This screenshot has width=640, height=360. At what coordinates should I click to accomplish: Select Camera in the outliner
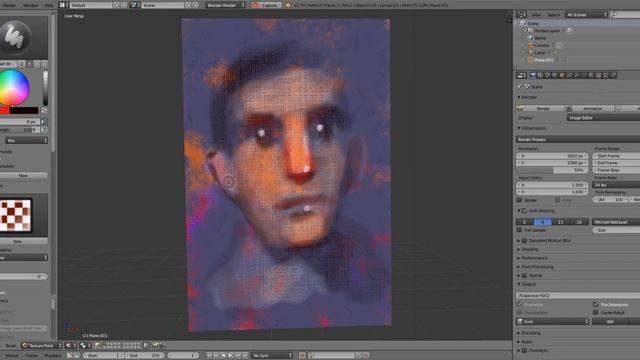[542, 45]
